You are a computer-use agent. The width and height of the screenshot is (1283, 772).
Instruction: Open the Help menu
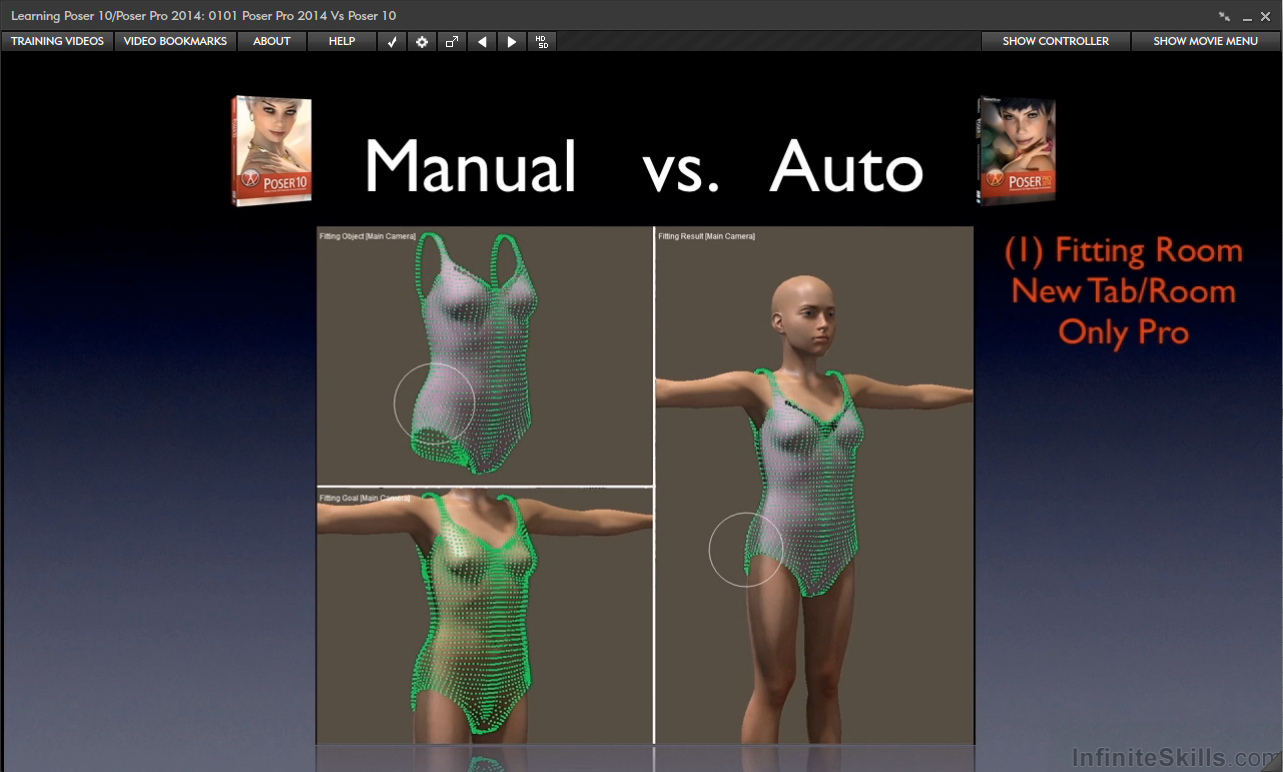(x=342, y=41)
